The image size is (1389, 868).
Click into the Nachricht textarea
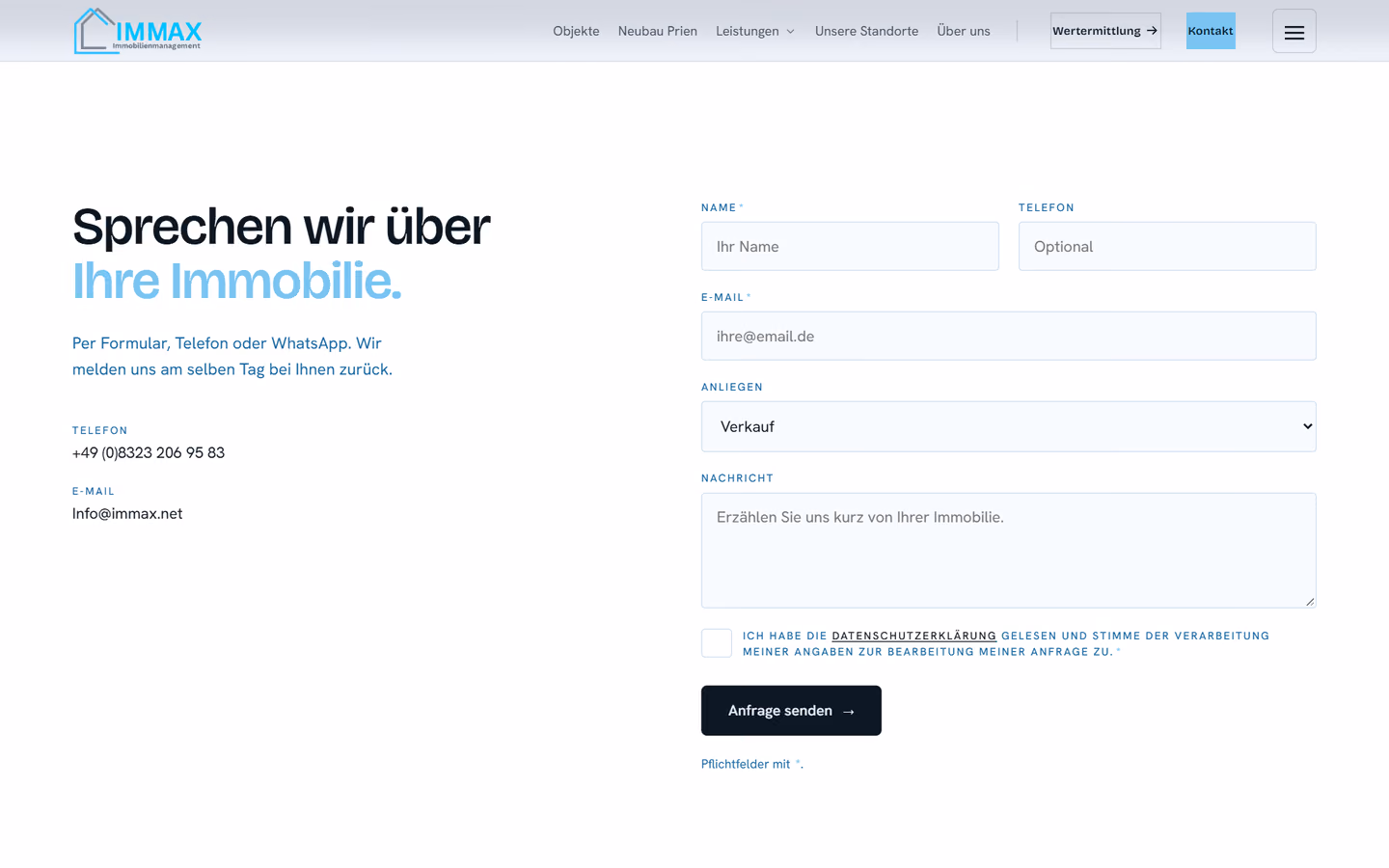coord(1008,550)
